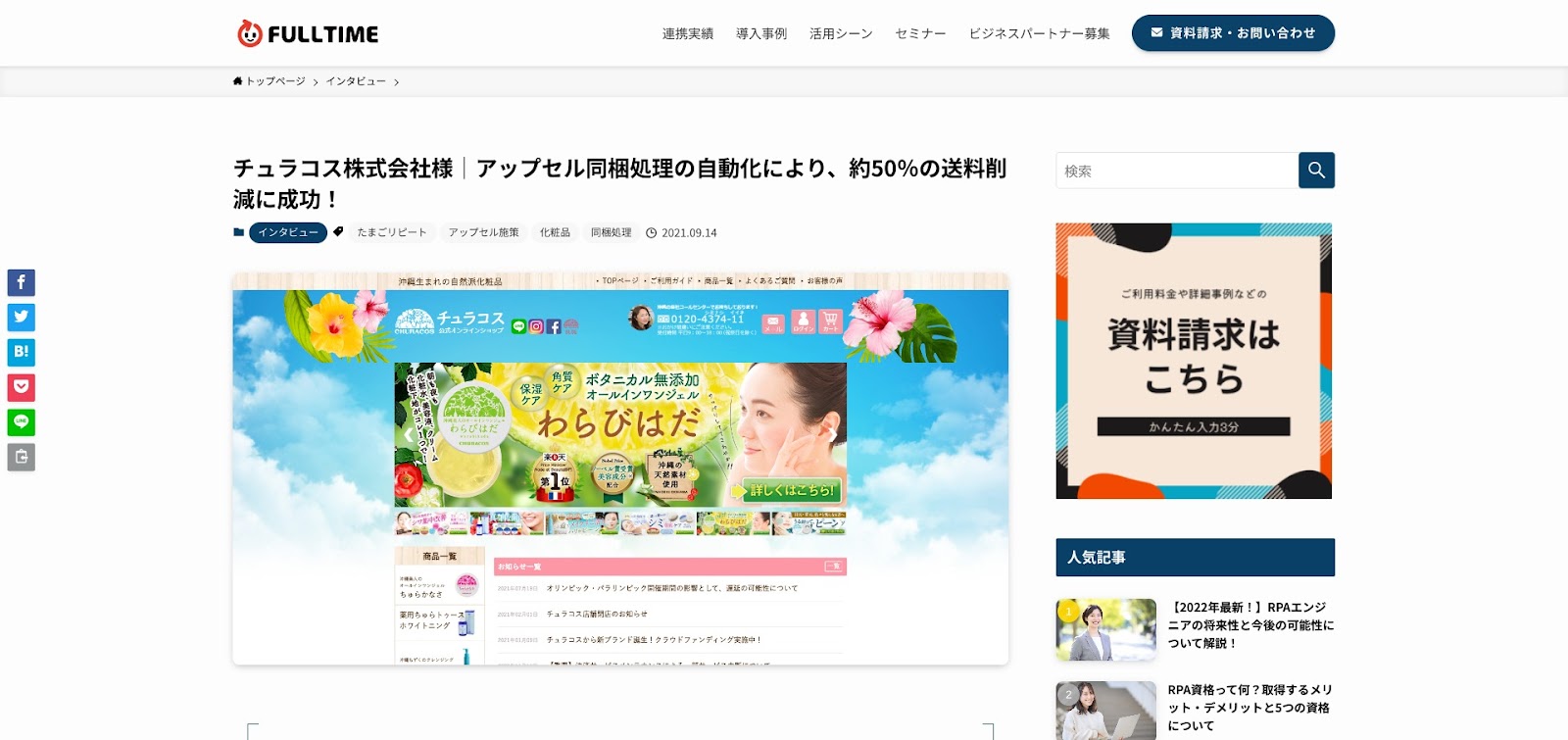Click the 資料請求はこちら banner

(1194, 361)
